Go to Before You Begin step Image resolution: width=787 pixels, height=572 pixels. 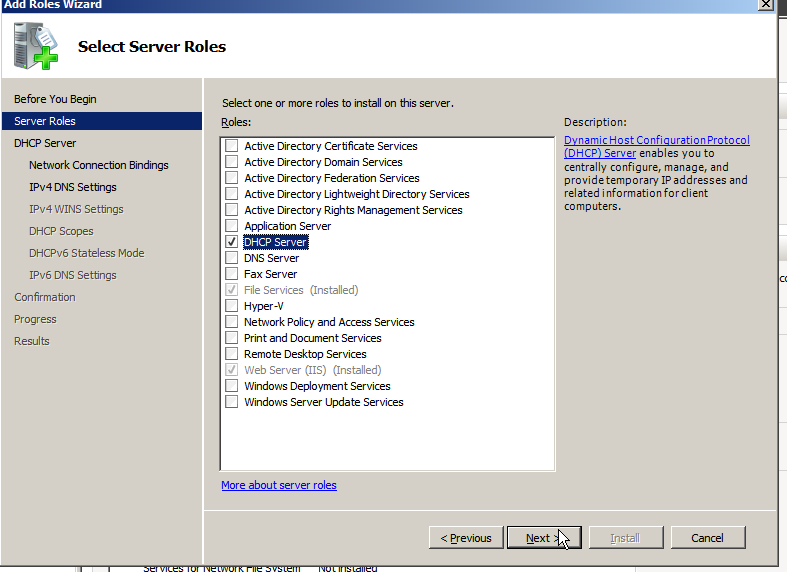tap(55, 99)
